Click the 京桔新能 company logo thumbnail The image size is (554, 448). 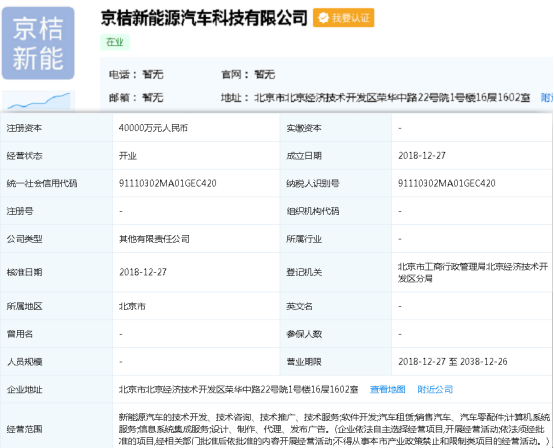coord(38,43)
